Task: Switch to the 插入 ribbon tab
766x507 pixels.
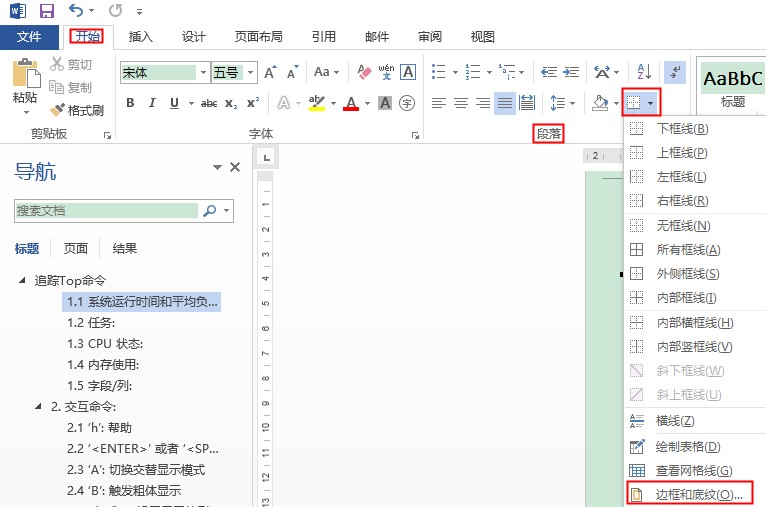Action: pos(141,37)
